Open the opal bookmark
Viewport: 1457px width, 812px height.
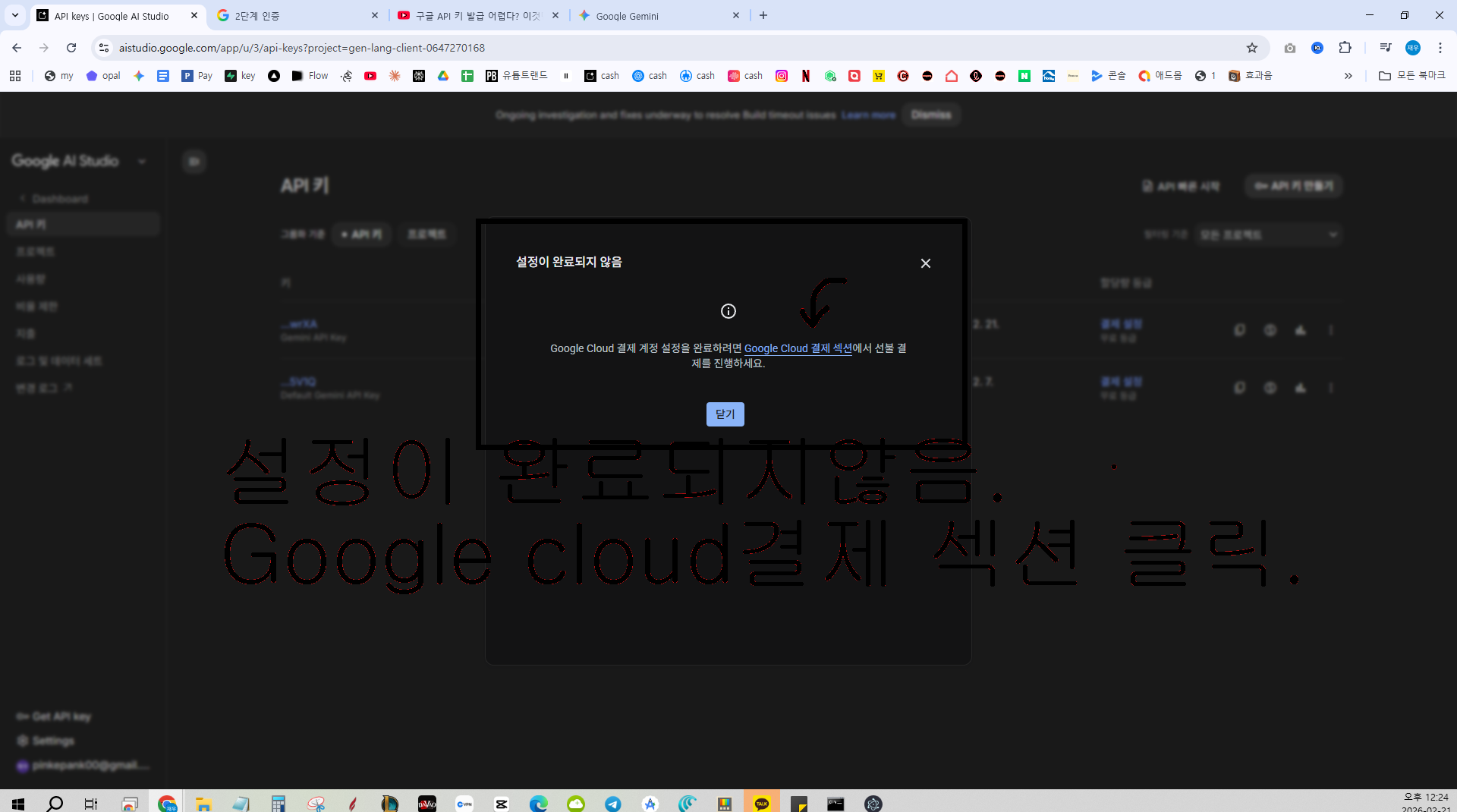click(x=103, y=76)
